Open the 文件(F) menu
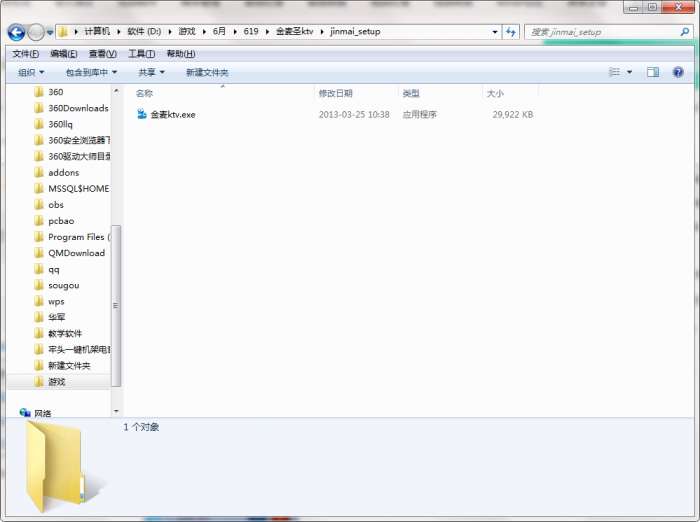The image size is (700, 522). tap(25, 54)
